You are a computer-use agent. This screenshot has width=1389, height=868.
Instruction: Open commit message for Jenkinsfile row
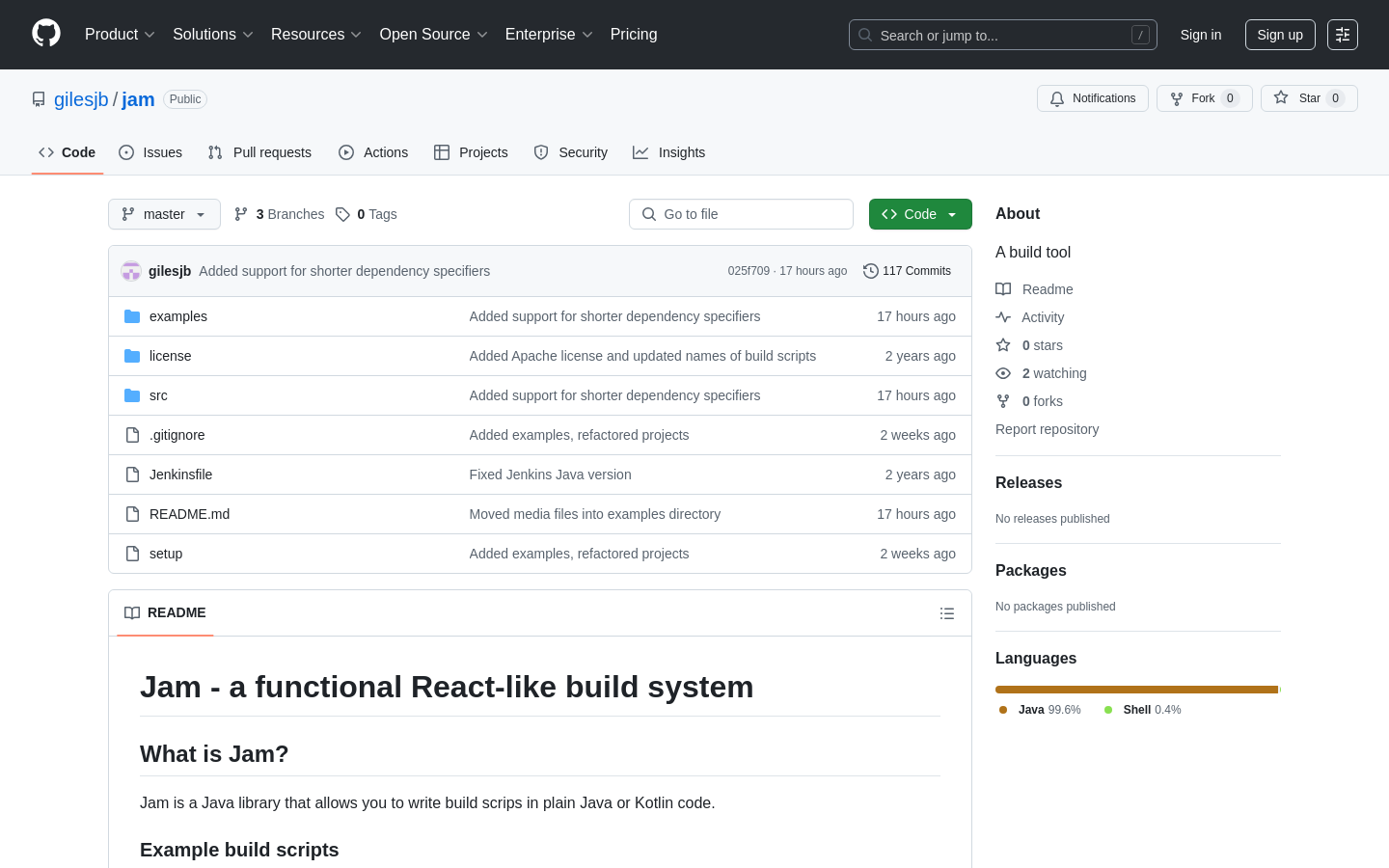pos(550,475)
